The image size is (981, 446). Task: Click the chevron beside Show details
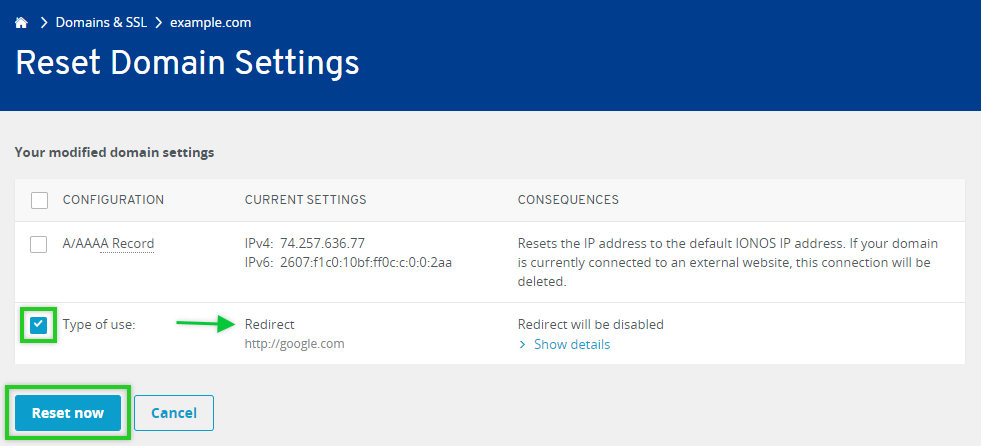point(522,345)
